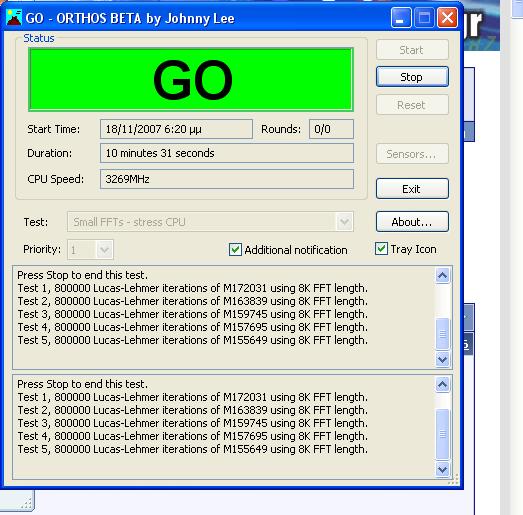Click the upper log scroll-down arrow

point(443,360)
